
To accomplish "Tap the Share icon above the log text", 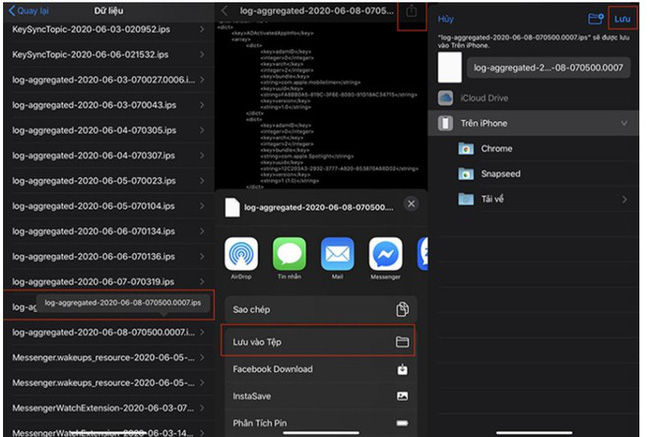I will click(411, 13).
